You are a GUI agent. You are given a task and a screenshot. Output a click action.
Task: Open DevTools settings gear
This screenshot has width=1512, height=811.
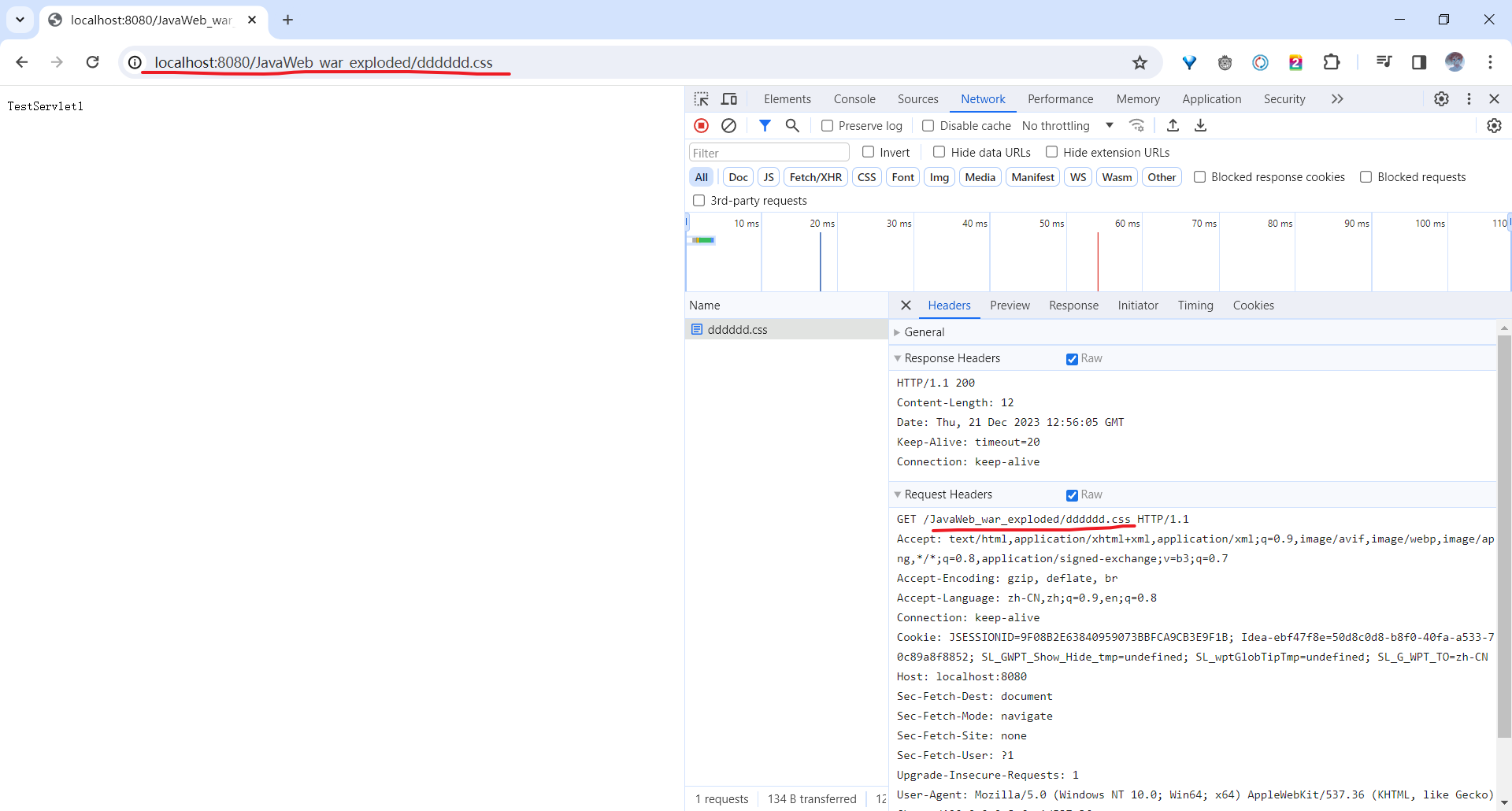(x=1441, y=99)
